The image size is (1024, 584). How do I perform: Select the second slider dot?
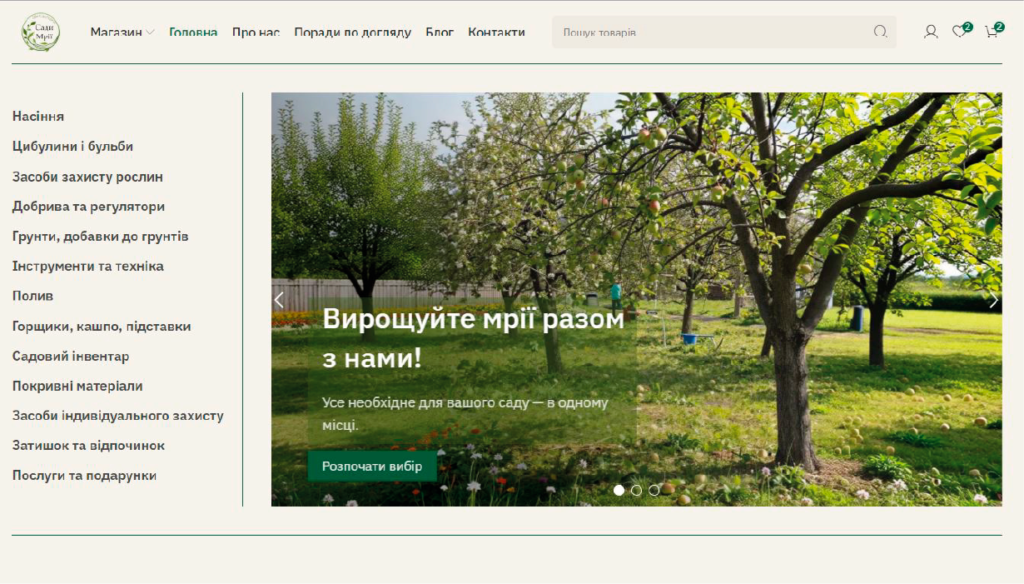pos(636,490)
